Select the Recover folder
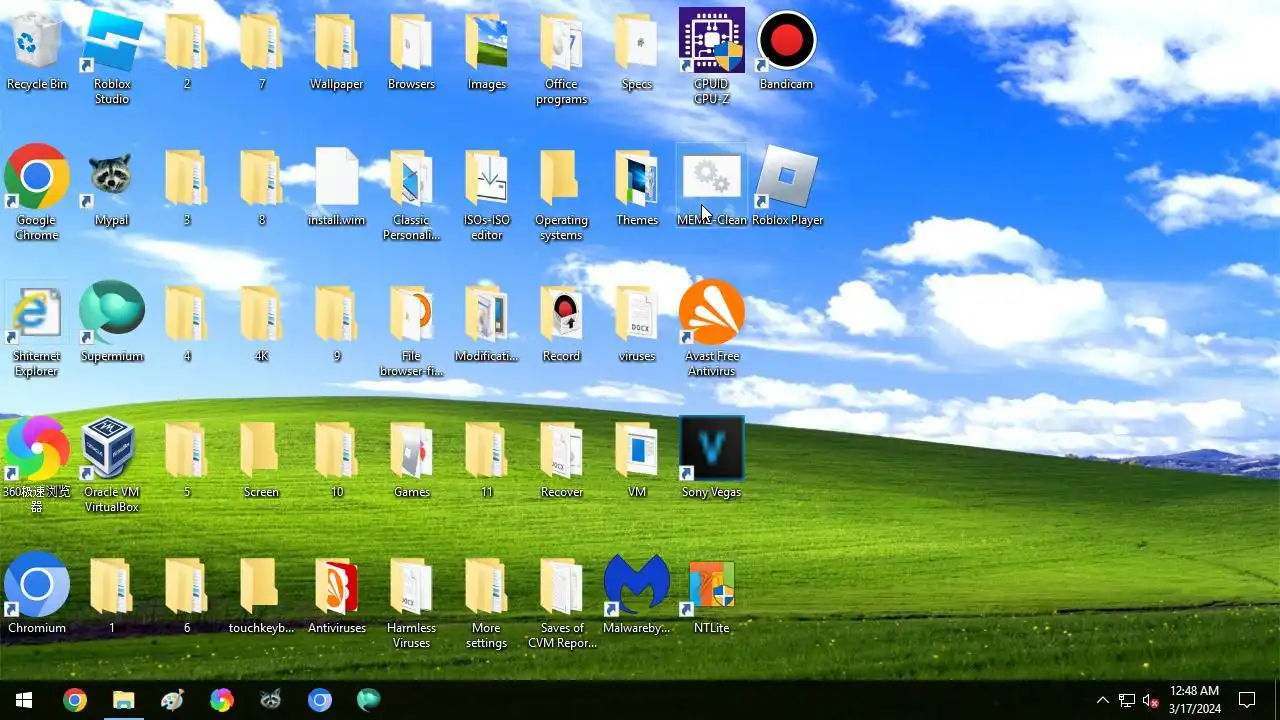The image size is (1280, 720). point(561,459)
